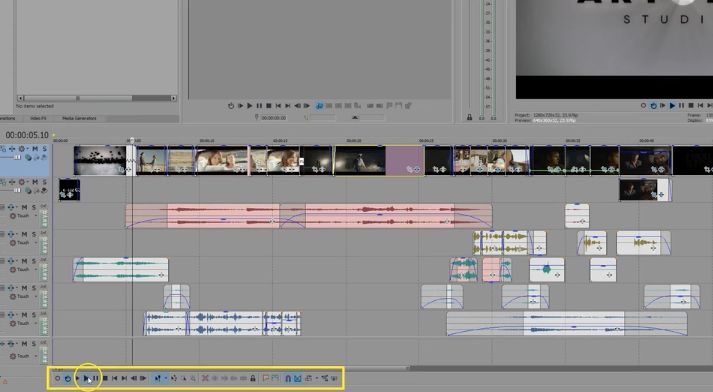Click the Split icon in the editing toolbar

coord(244,378)
